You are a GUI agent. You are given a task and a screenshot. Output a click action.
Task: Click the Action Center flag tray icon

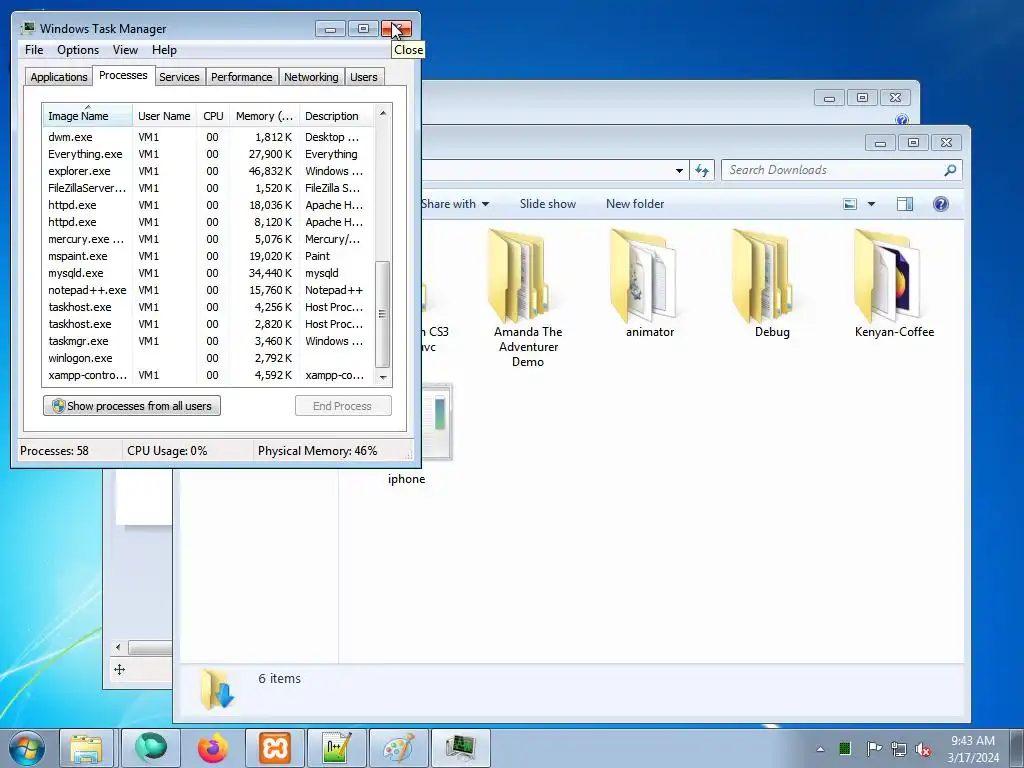click(x=874, y=748)
